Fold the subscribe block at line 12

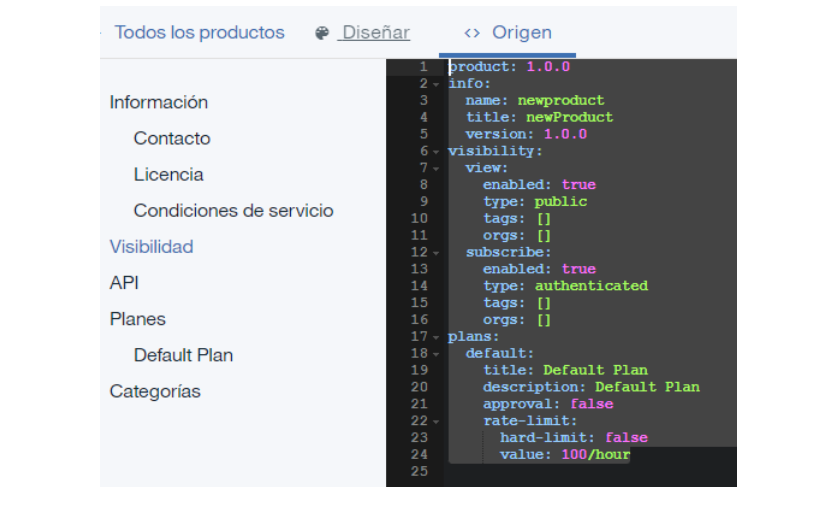(436, 253)
